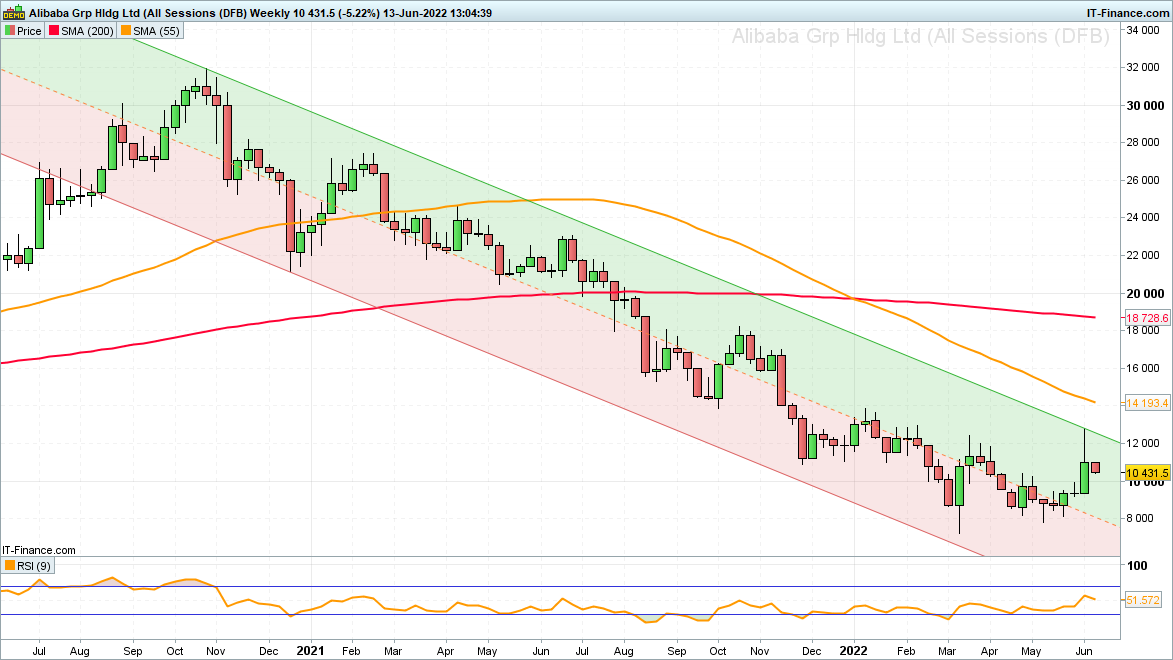Click the 2022 year label on time axis
Screen dimensions: 1173x660
(854, 651)
